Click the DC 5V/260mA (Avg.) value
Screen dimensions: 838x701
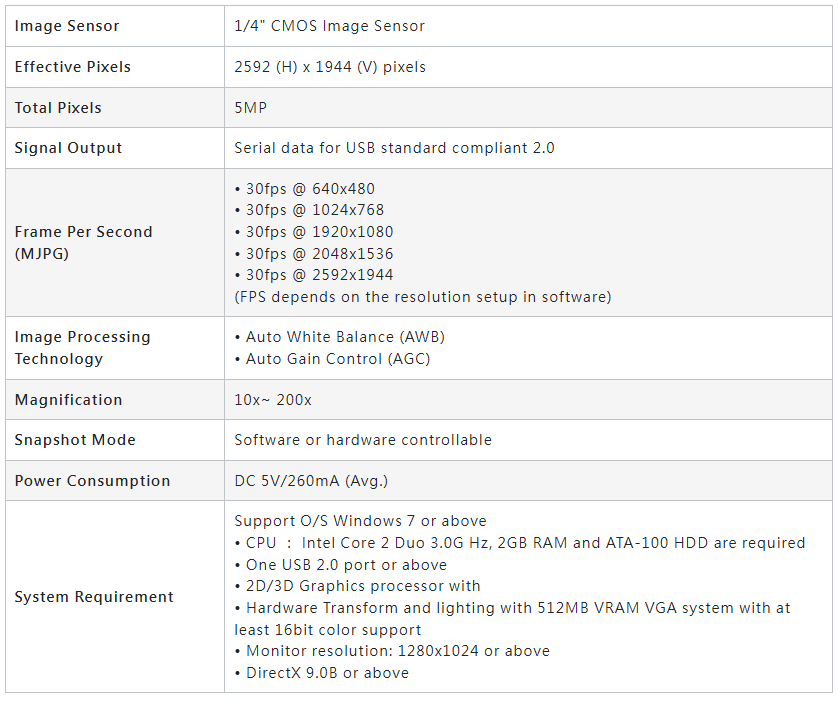311,481
